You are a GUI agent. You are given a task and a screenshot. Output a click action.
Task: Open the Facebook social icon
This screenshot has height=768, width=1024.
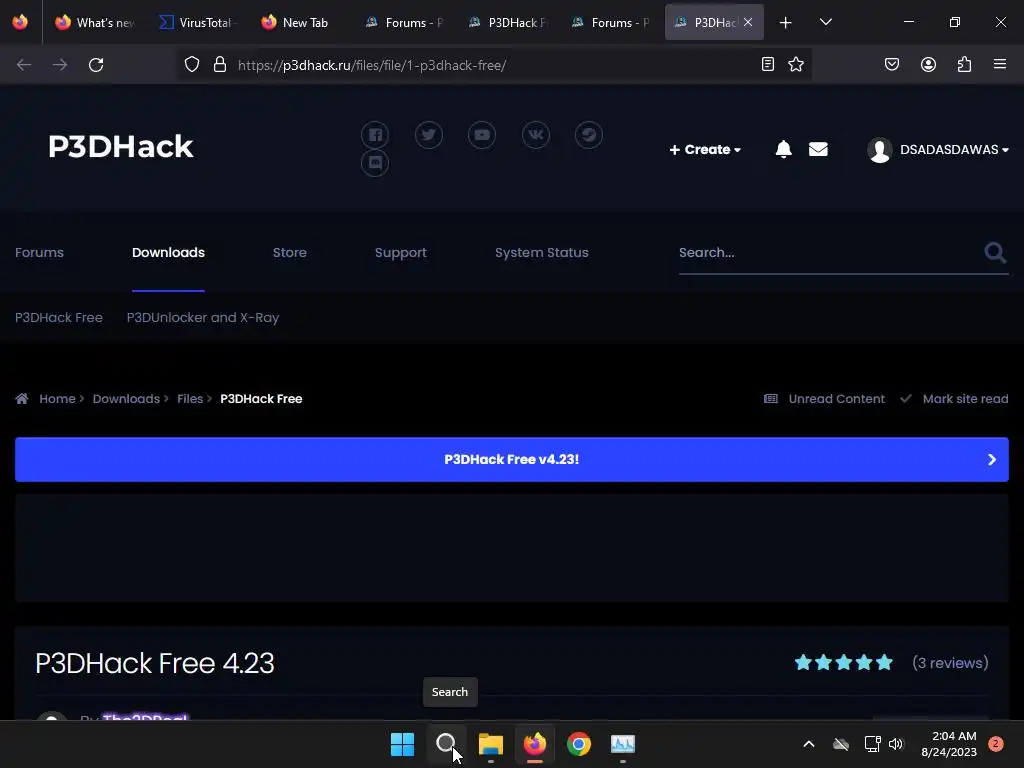tap(375, 135)
